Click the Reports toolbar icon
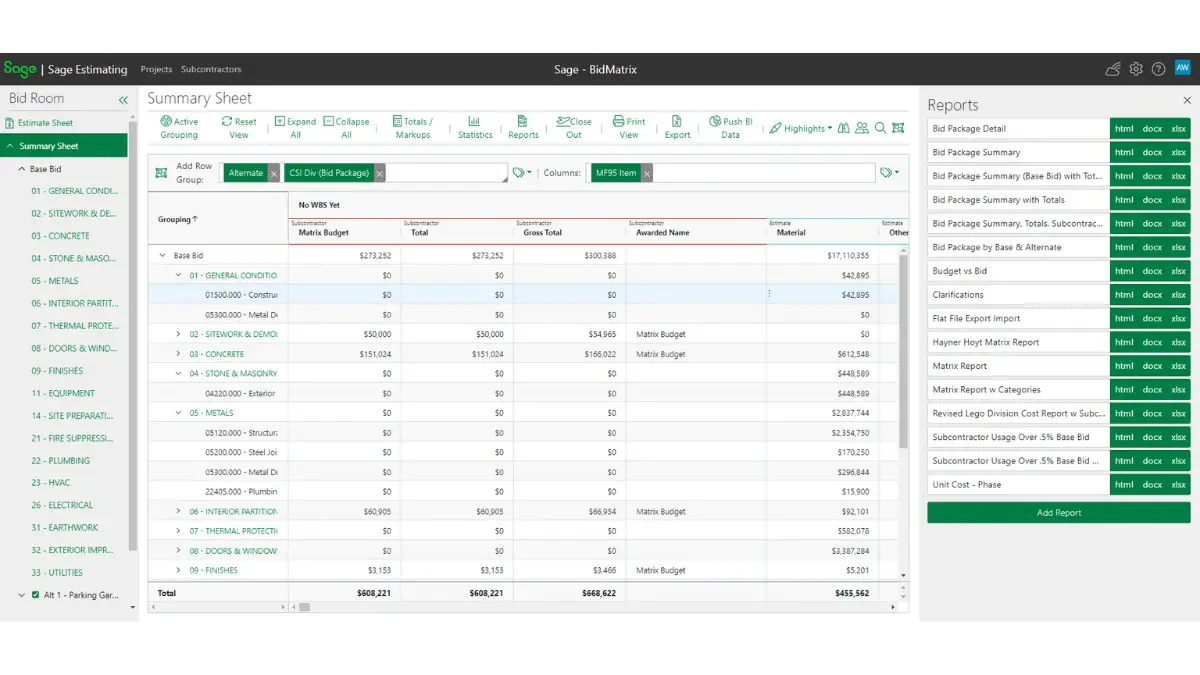This screenshot has height=675, width=1200. pyautogui.click(x=522, y=121)
